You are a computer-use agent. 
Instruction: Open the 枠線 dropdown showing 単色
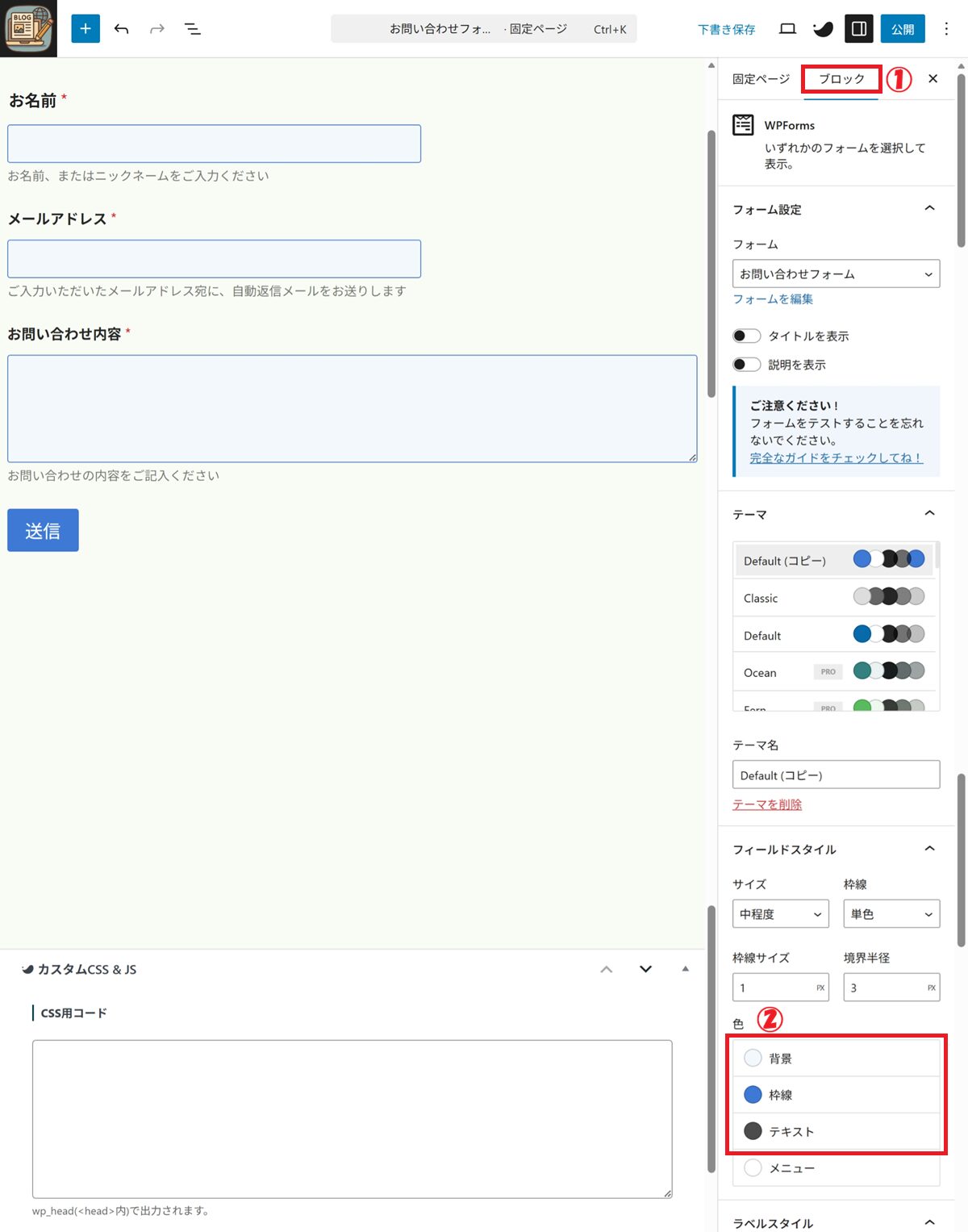pos(891,914)
